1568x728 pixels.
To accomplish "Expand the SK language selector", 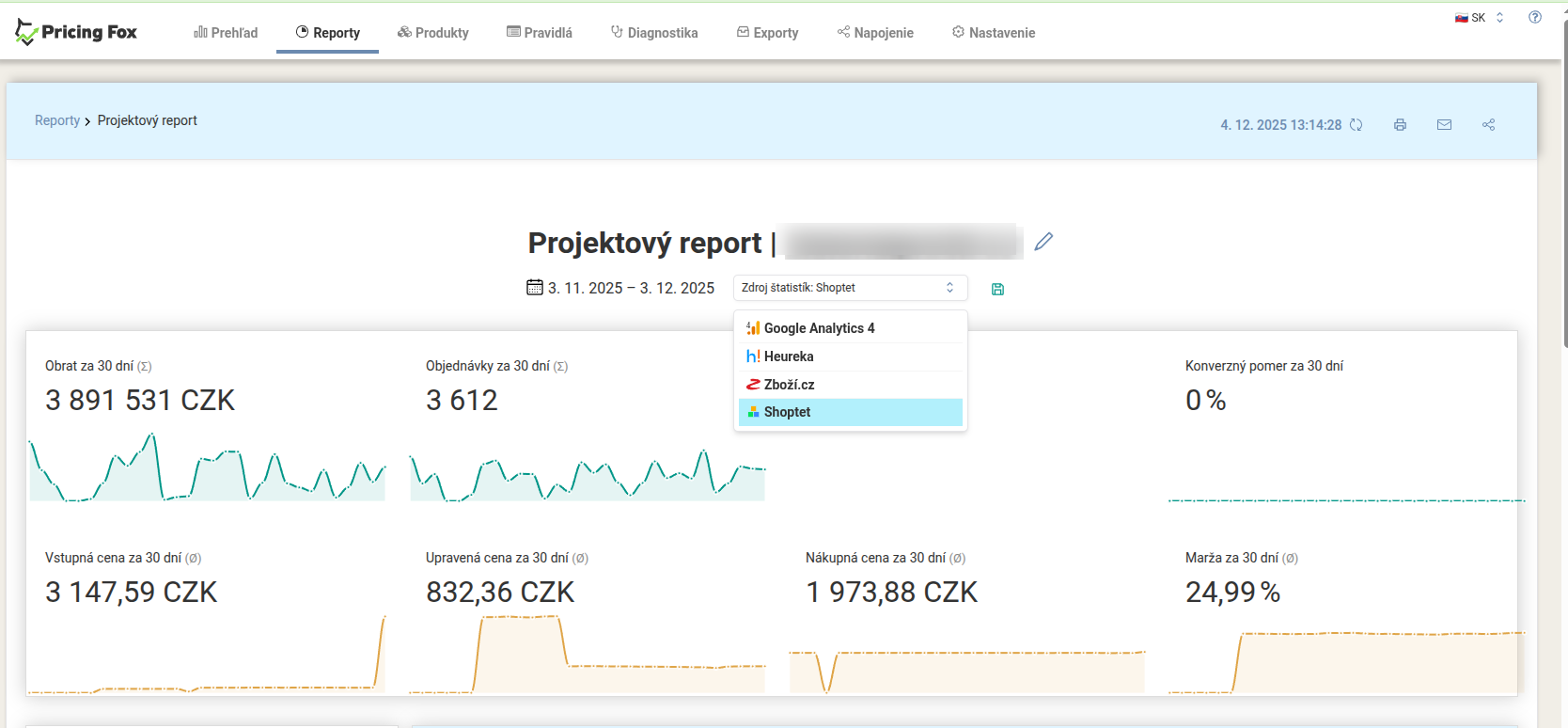I will 1480,18.
